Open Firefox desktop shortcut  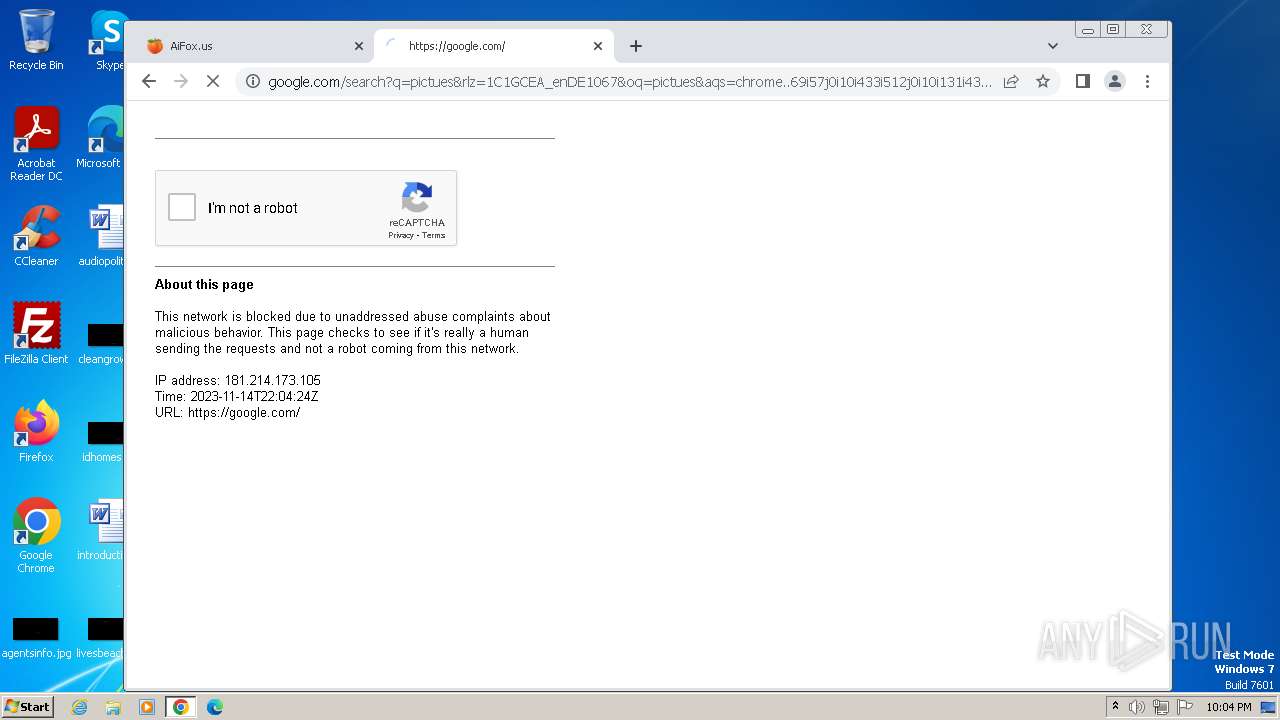[36, 431]
